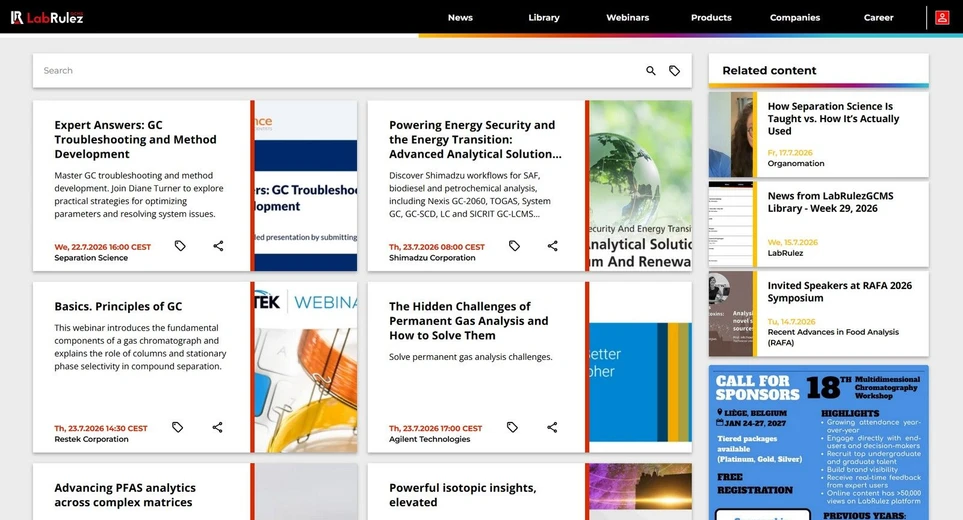Click the date Th, 23.7.2026 17:00 CEST
This screenshot has height=520, width=963.
435,428
